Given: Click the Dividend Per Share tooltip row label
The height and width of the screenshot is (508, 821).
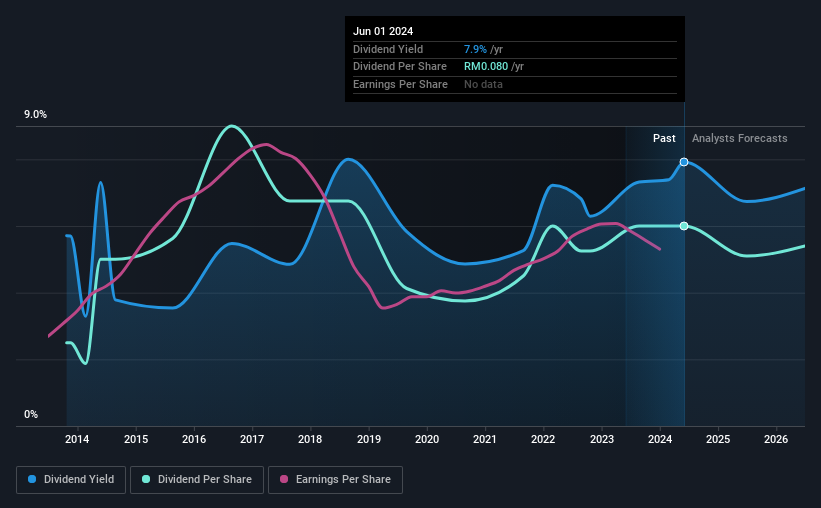Looking at the screenshot, I should coord(400,67).
